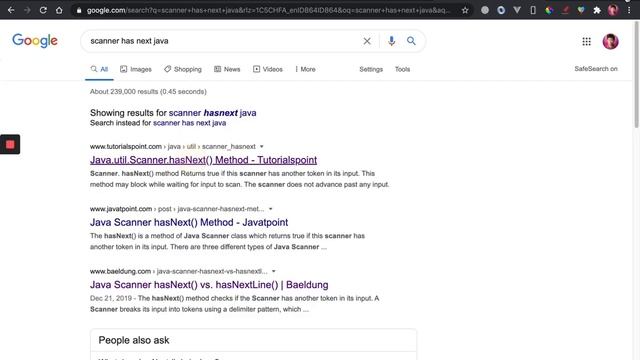This screenshot has height=360, width=640.
Task: Click the People also ask heading
Action: coord(134,340)
